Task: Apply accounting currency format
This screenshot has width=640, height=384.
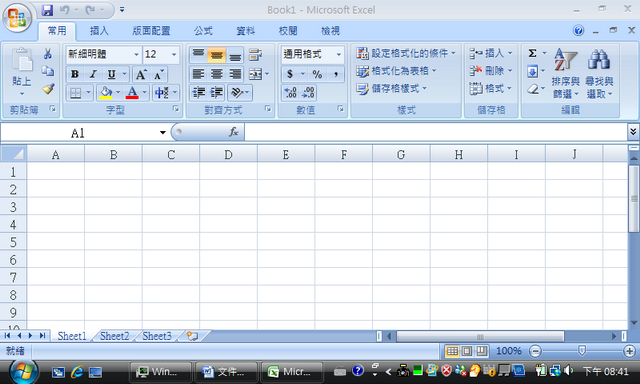Action: point(290,74)
